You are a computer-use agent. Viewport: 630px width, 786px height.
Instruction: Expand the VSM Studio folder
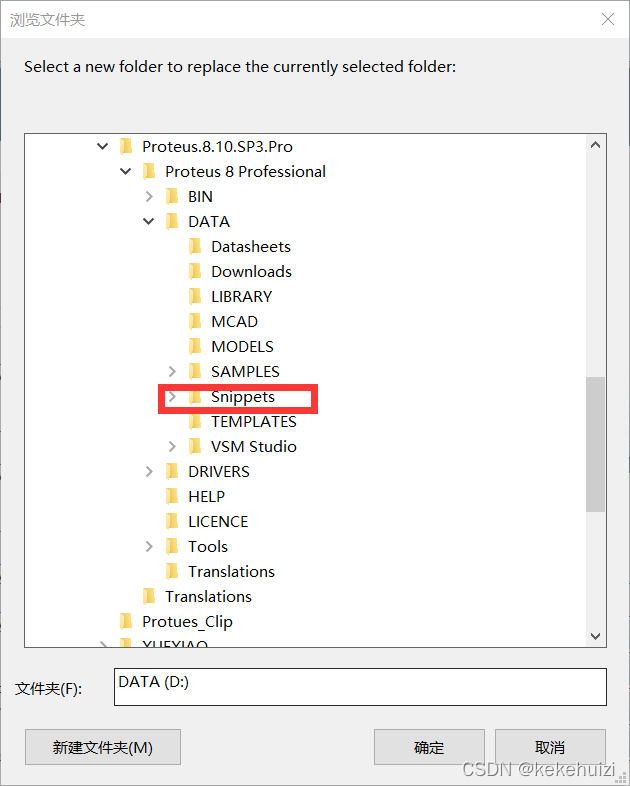pos(172,446)
